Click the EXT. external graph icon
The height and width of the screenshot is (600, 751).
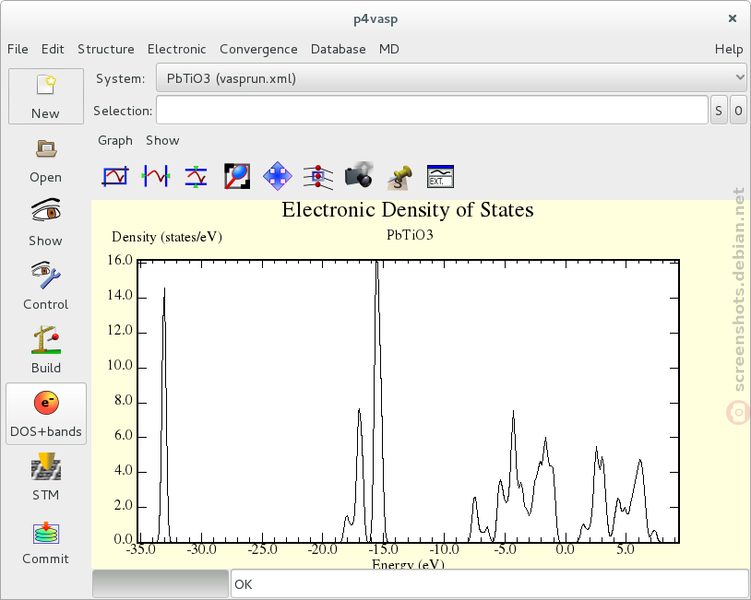(440, 176)
